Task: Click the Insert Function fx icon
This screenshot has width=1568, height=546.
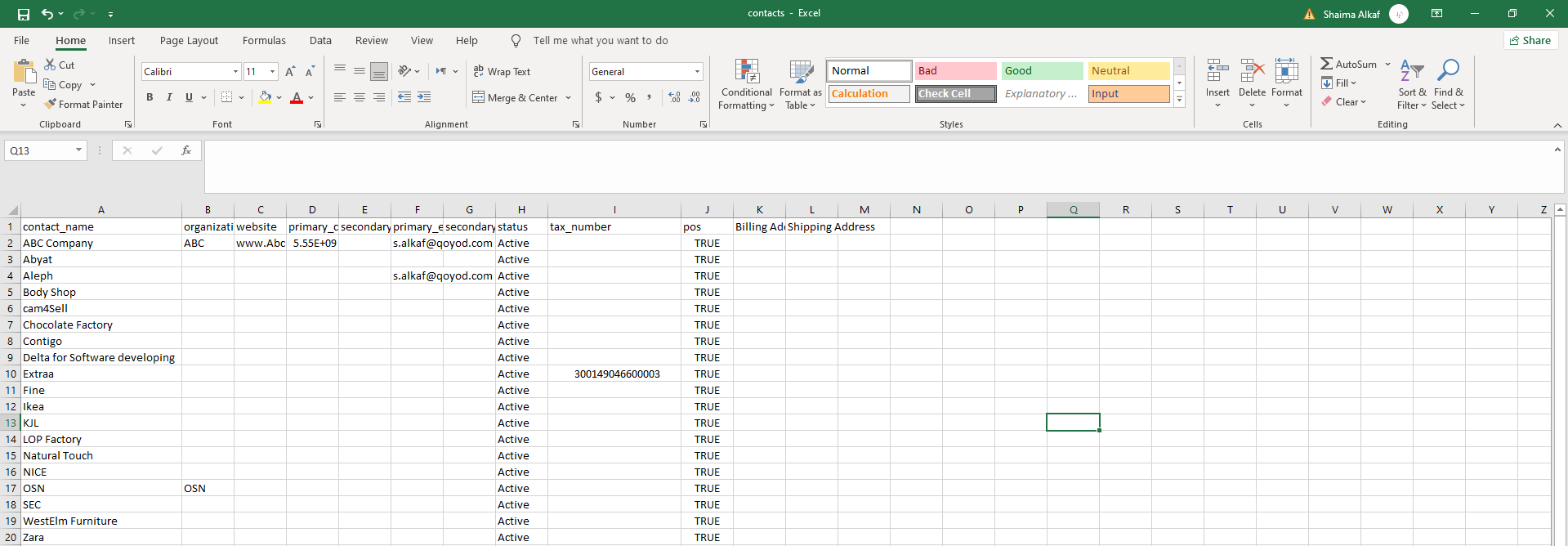Action: pos(186,150)
